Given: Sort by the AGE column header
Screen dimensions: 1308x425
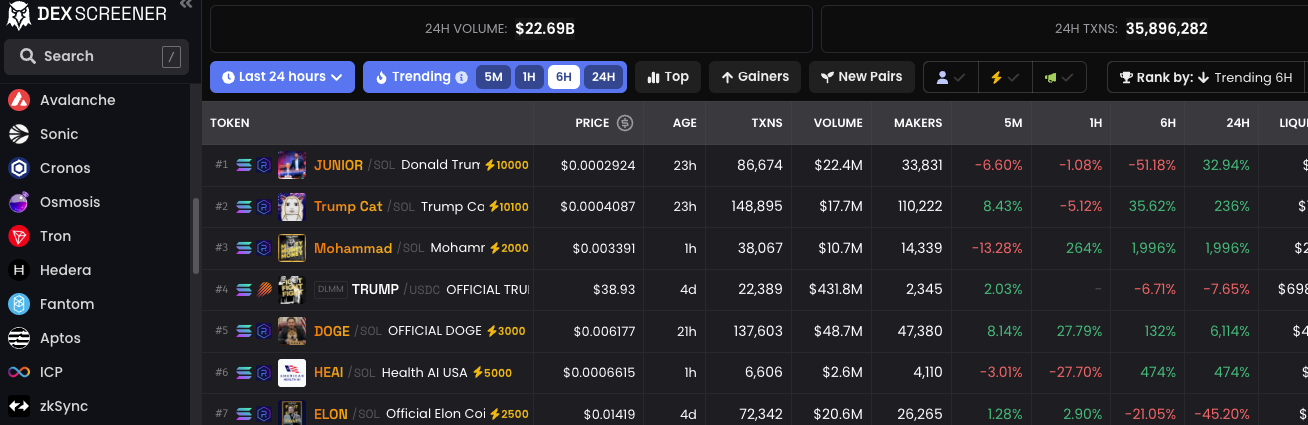Looking at the screenshot, I should pyautogui.click(x=685, y=123).
